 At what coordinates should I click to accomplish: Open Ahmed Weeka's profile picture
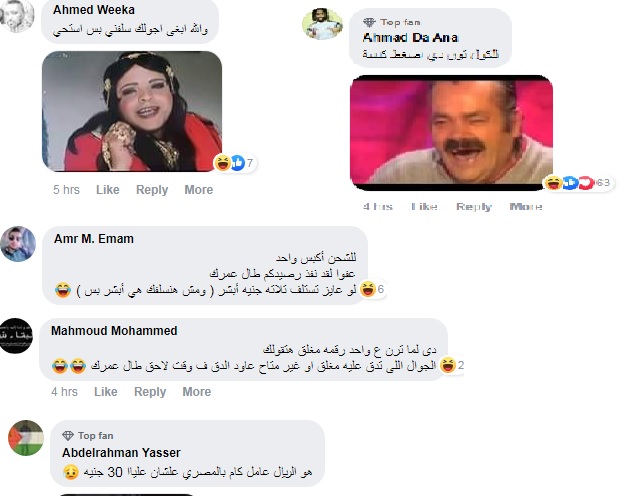coord(17,15)
